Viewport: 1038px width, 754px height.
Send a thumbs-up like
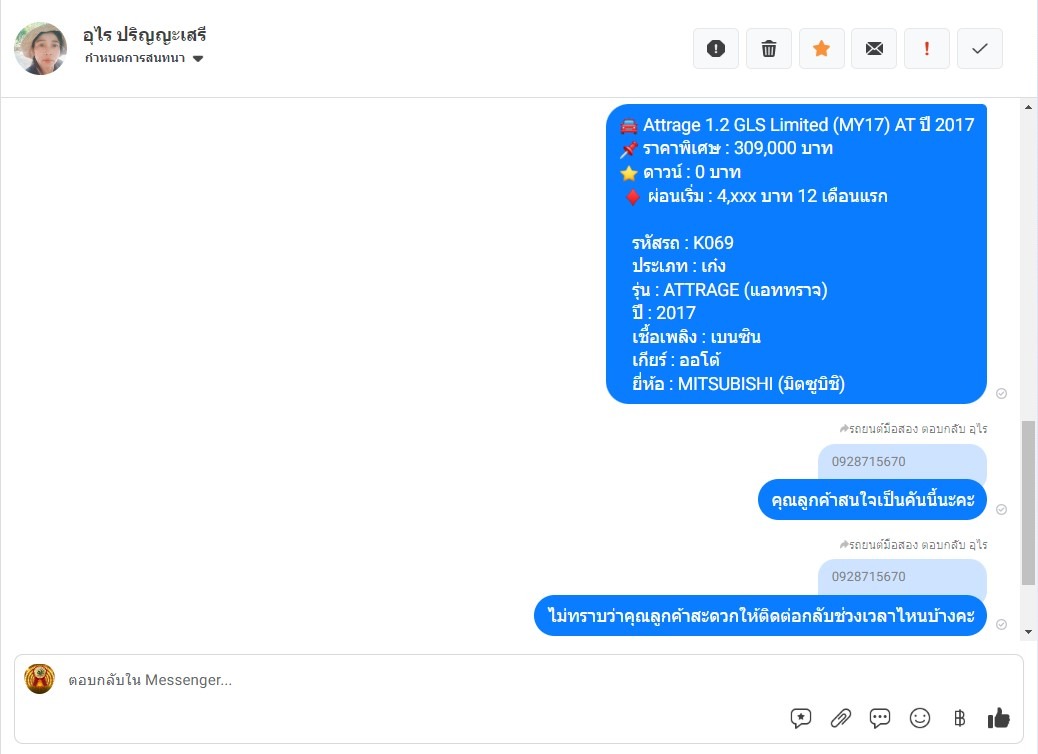click(x=998, y=718)
